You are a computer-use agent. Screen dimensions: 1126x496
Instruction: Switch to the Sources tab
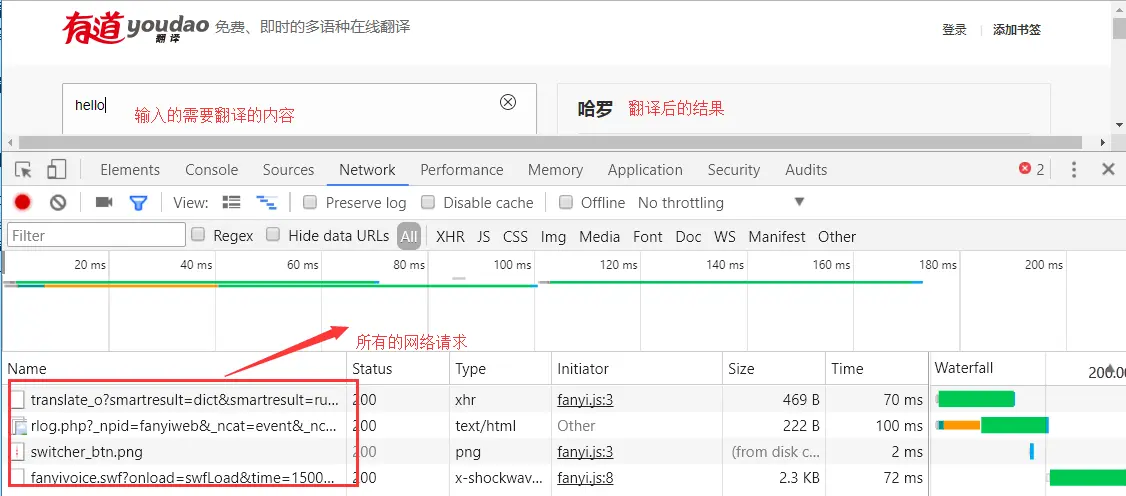pos(288,170)
